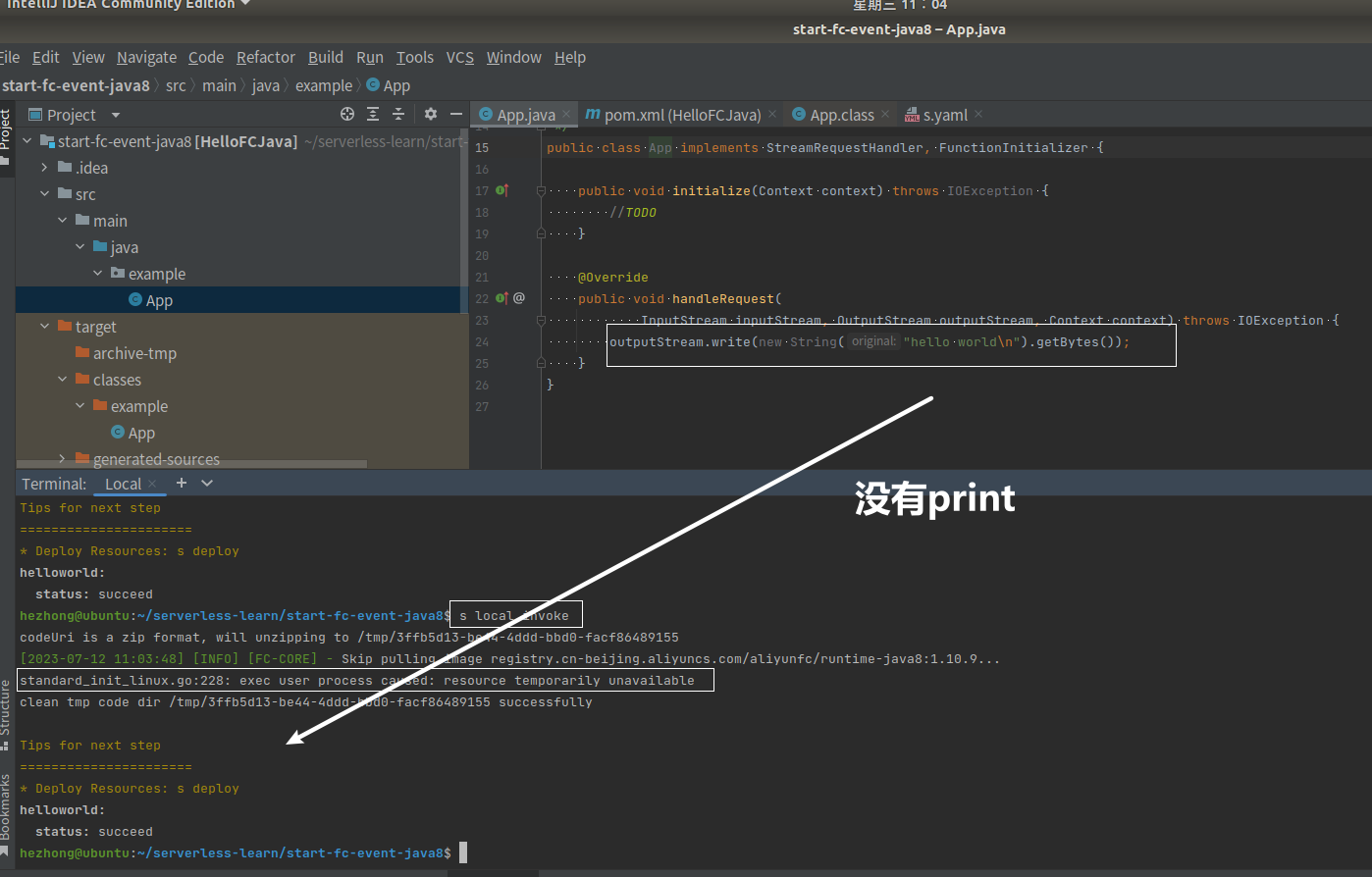The width and height of the screenshot is (1372, 877).
Task: Collapse the target folder
Action: tap(45, 327)
